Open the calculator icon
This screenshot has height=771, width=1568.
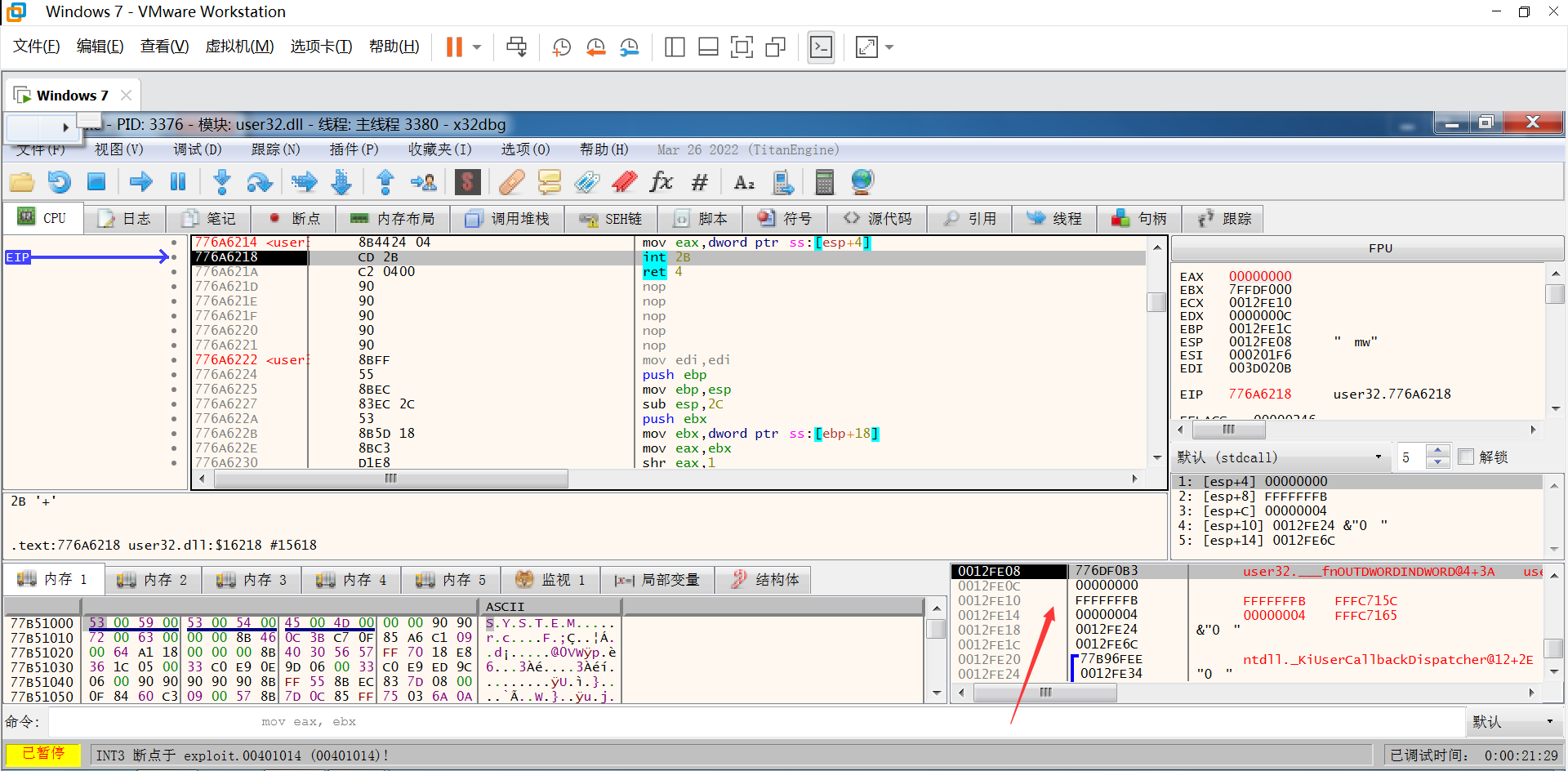click(x=825, y=182)
